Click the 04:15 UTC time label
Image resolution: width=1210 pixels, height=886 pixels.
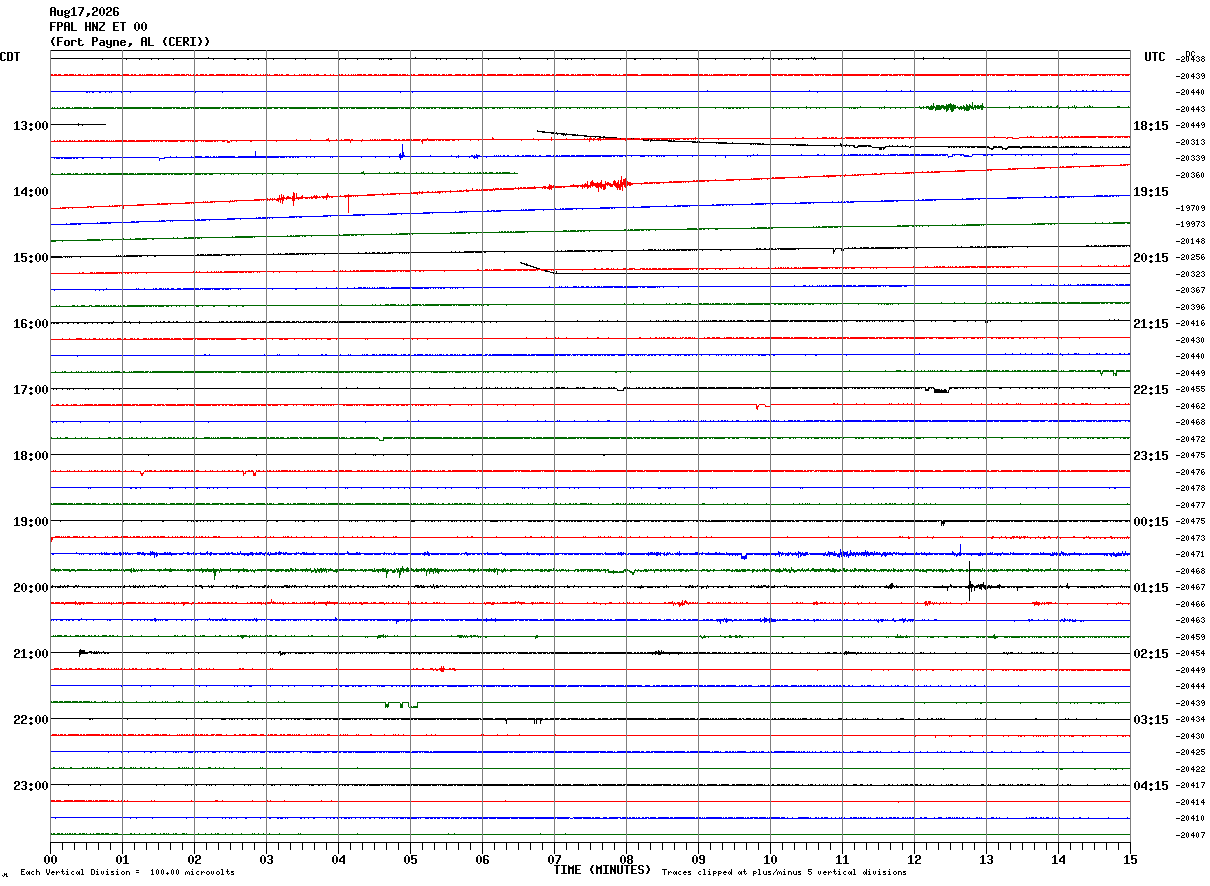(x=1151, y=786)
